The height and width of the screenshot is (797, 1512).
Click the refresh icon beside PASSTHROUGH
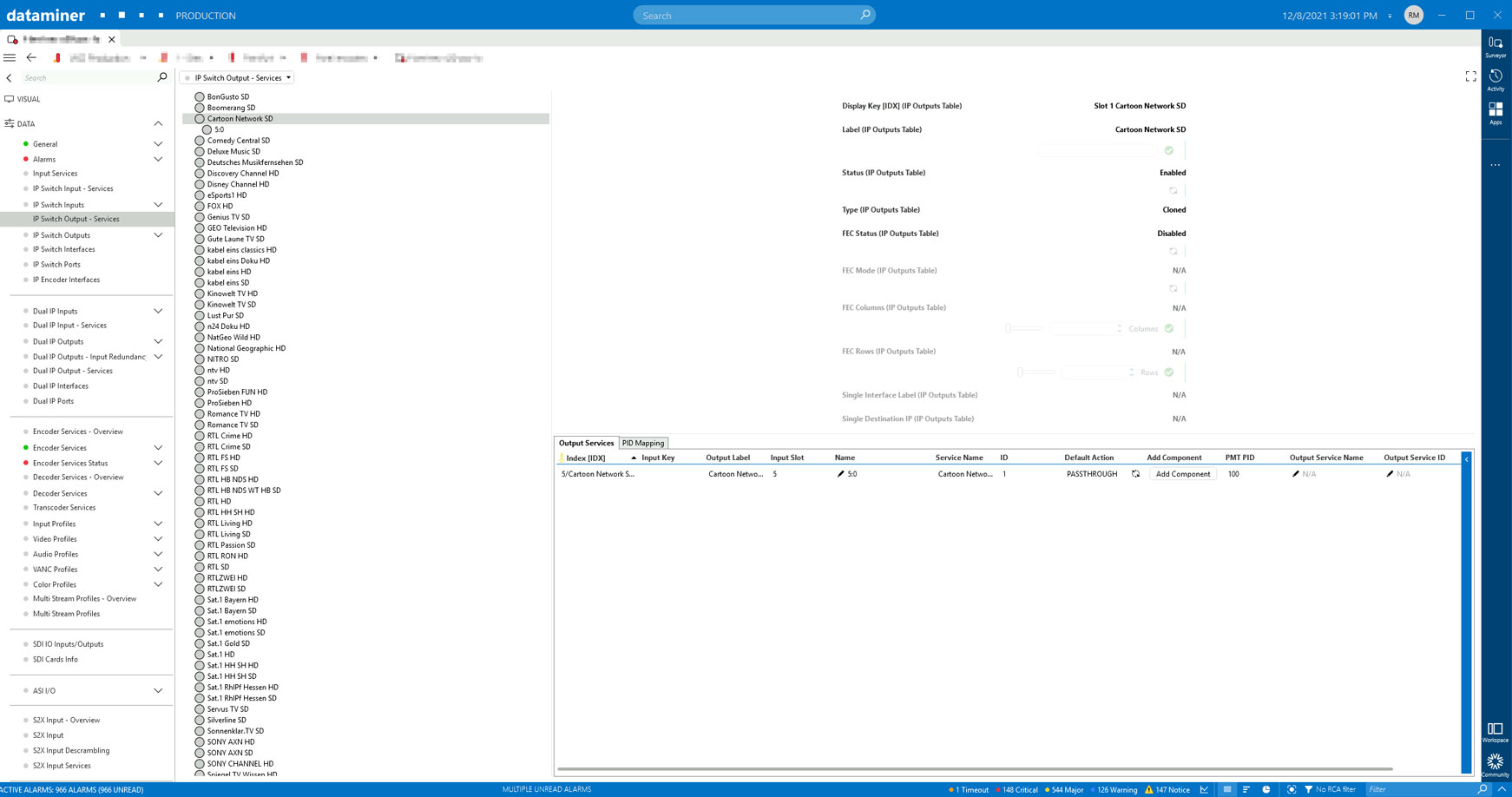[x=1135, y=474]
